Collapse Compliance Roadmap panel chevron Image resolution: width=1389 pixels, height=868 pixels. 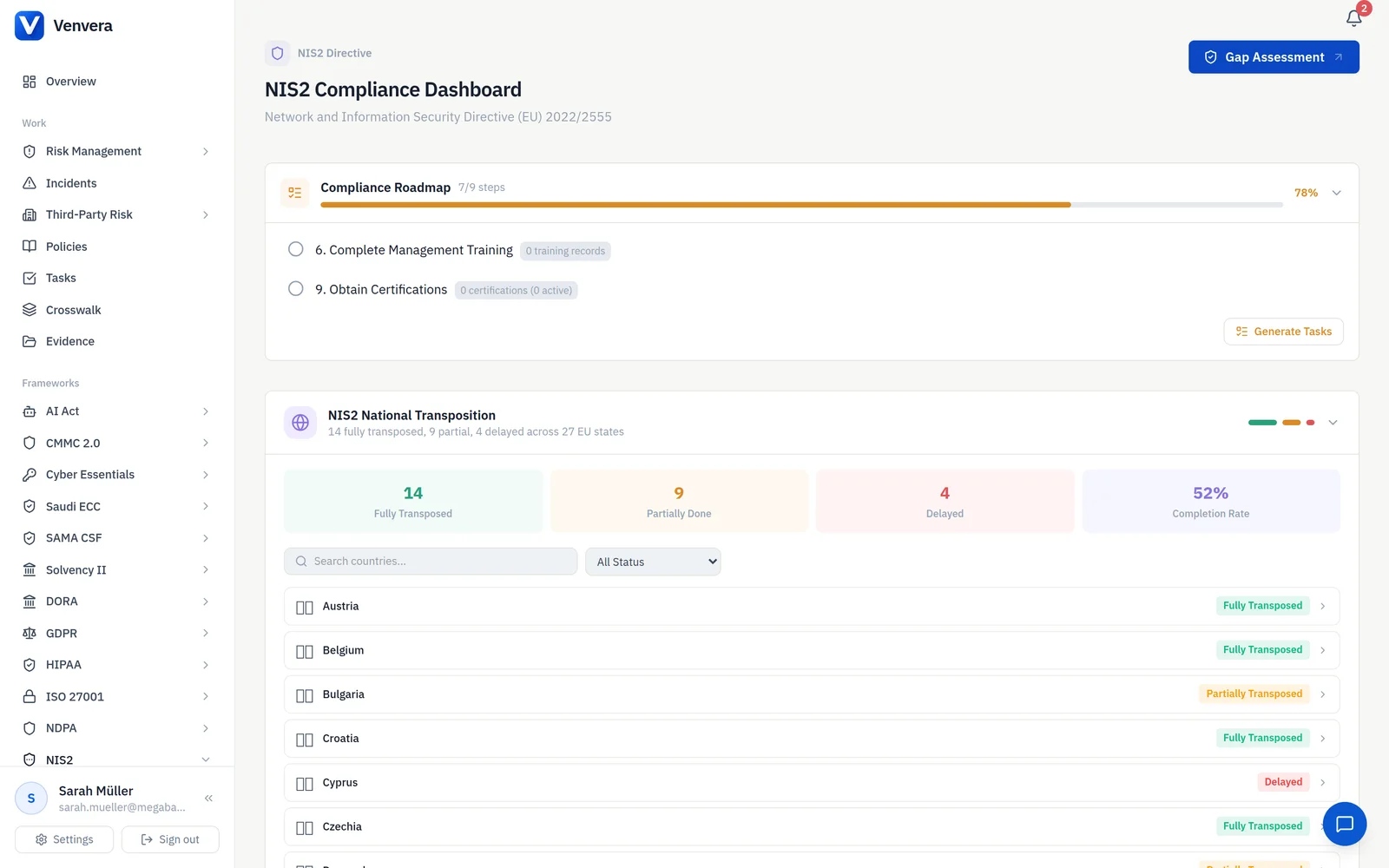[x=1337, y=193]
